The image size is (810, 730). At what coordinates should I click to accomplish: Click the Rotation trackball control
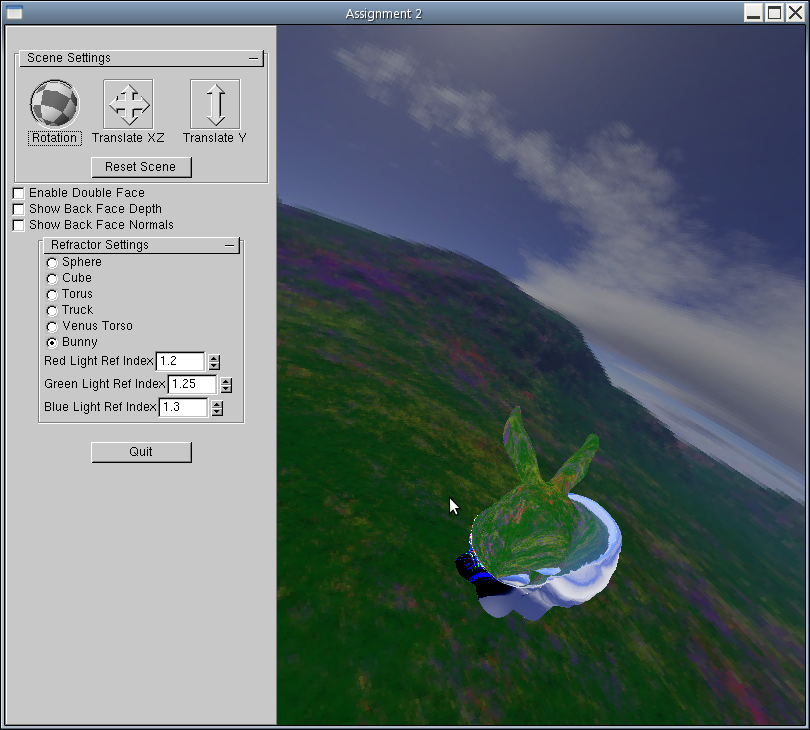(54, 104)
